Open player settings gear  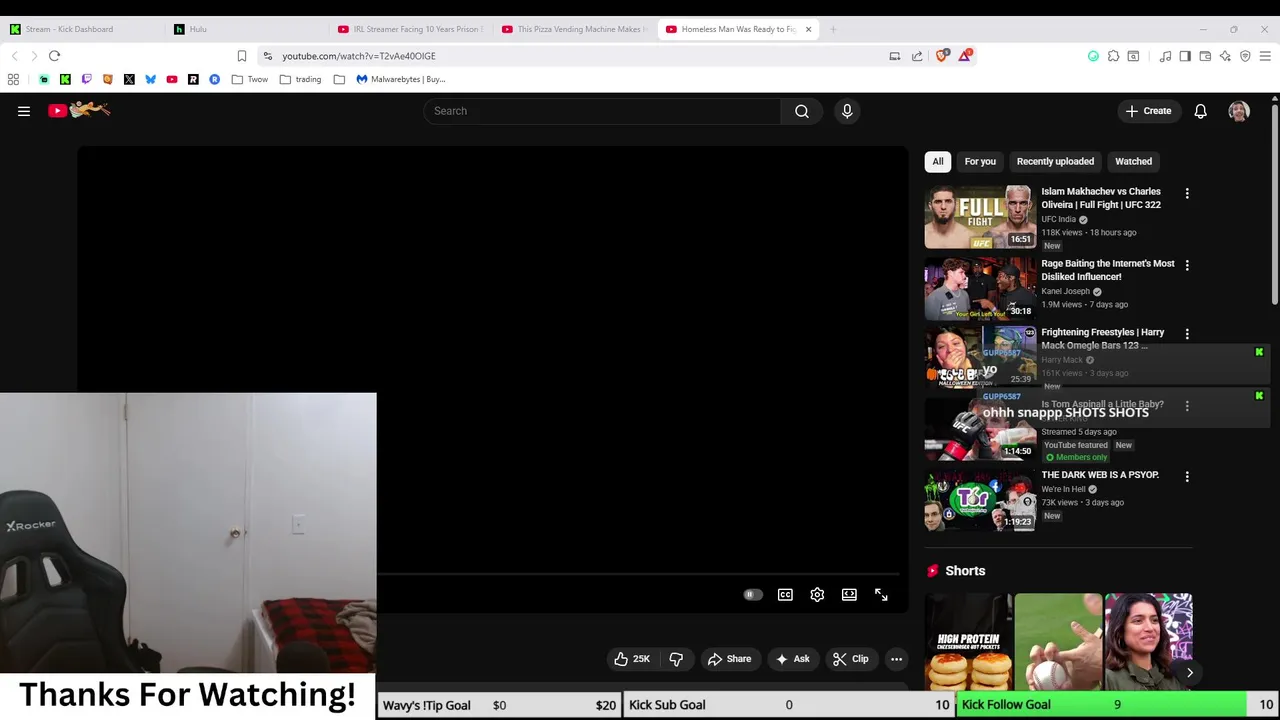pyautogui.click(x=817, y=595)
